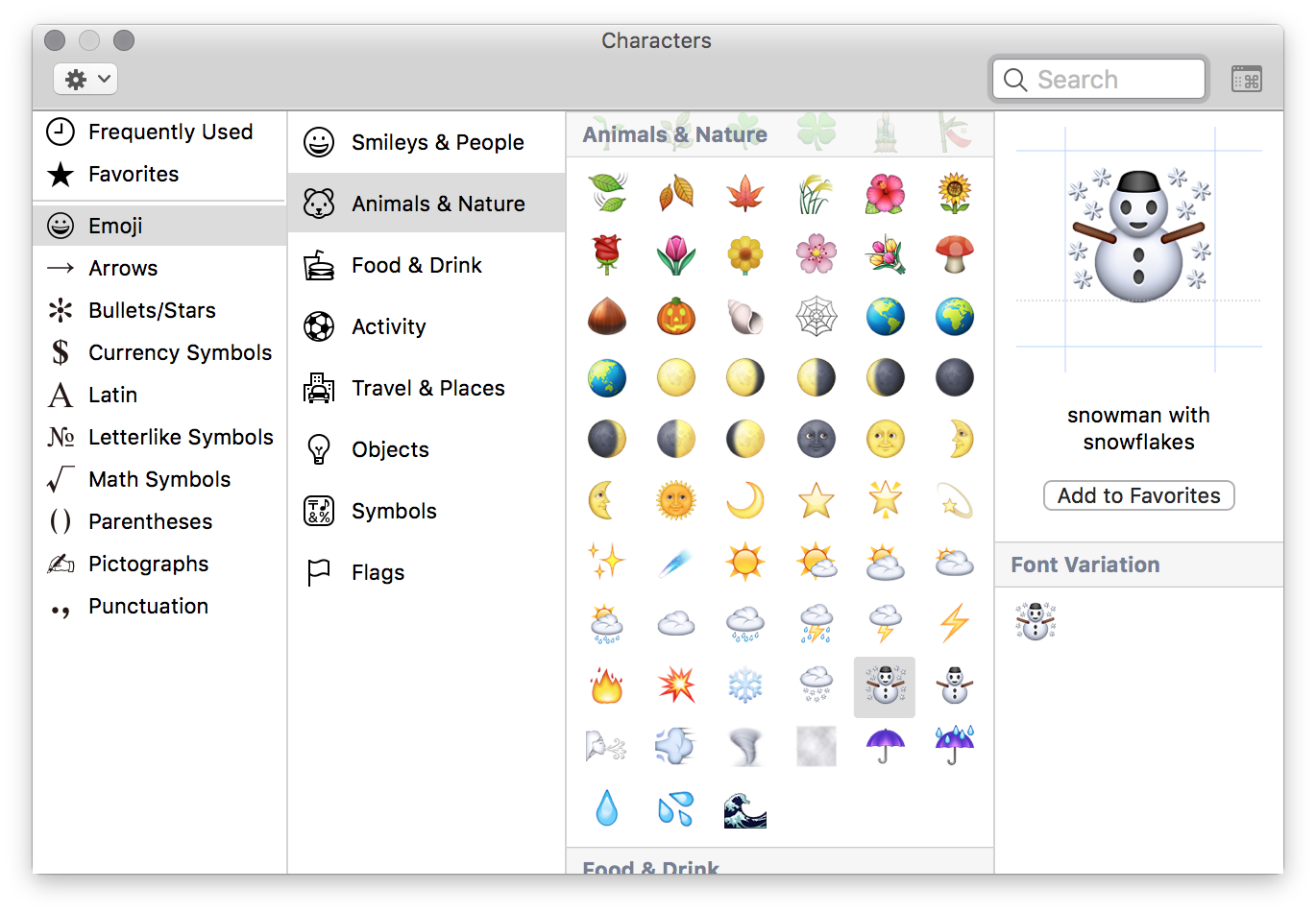
Task: Choose Arrows in the sidebar
Action: (x=159, y=268)
